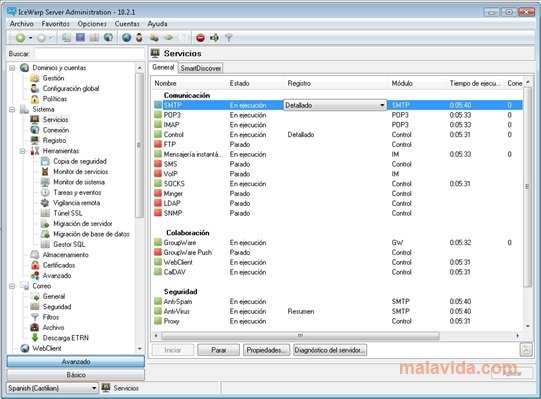Click the Descarga ETRN green arrow icon

click(x=35, y=338)
